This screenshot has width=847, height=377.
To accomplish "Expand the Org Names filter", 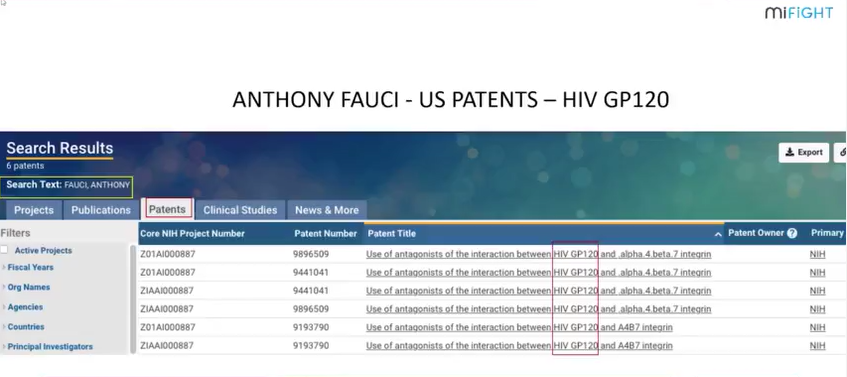I will point(28,287).
